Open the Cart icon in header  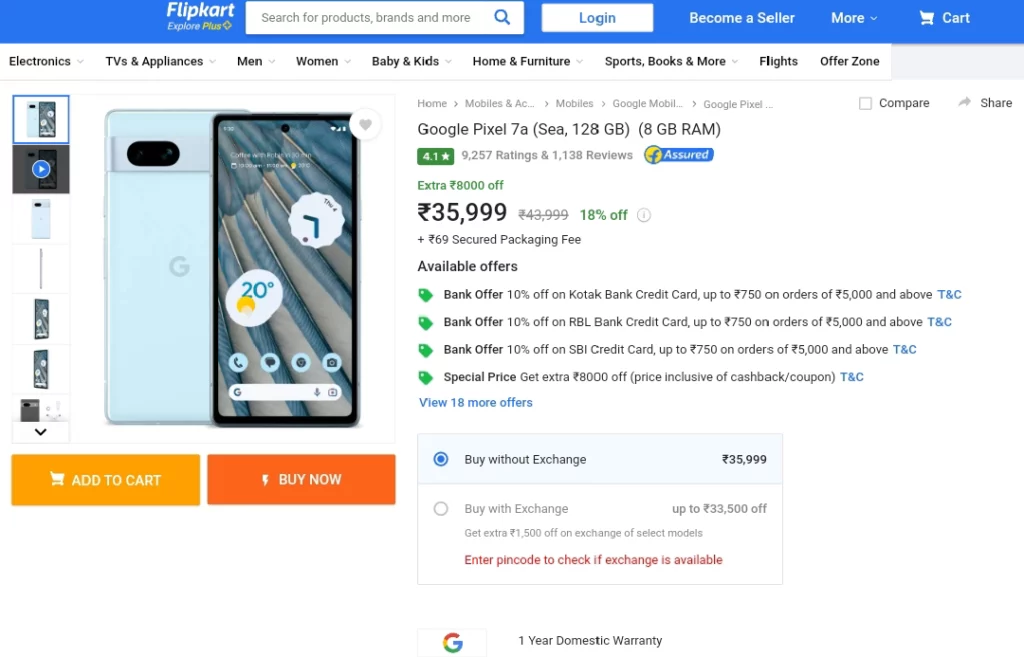click(x=927, y=18)
